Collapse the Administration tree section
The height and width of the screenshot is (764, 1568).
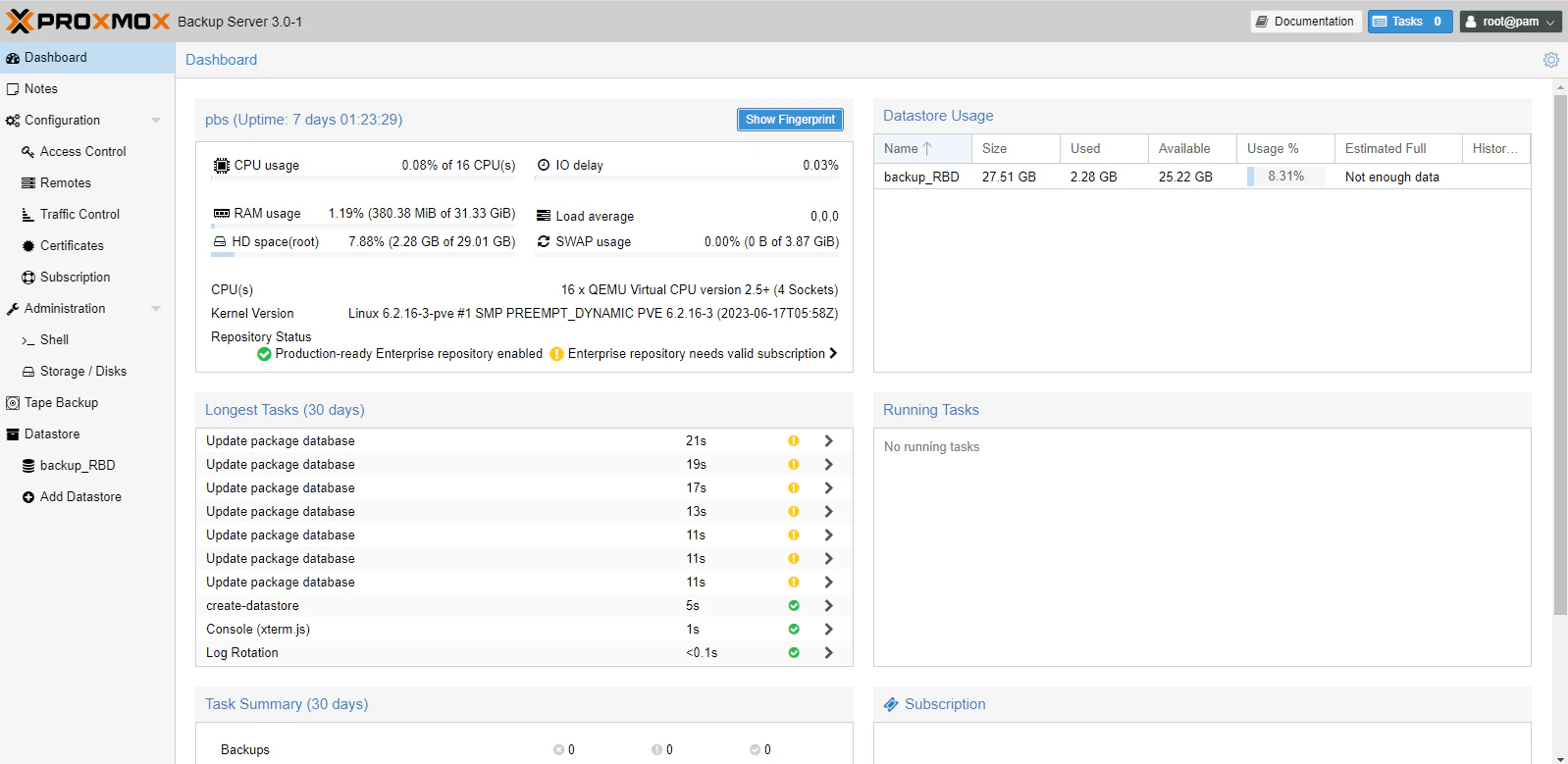pos(156,309)
